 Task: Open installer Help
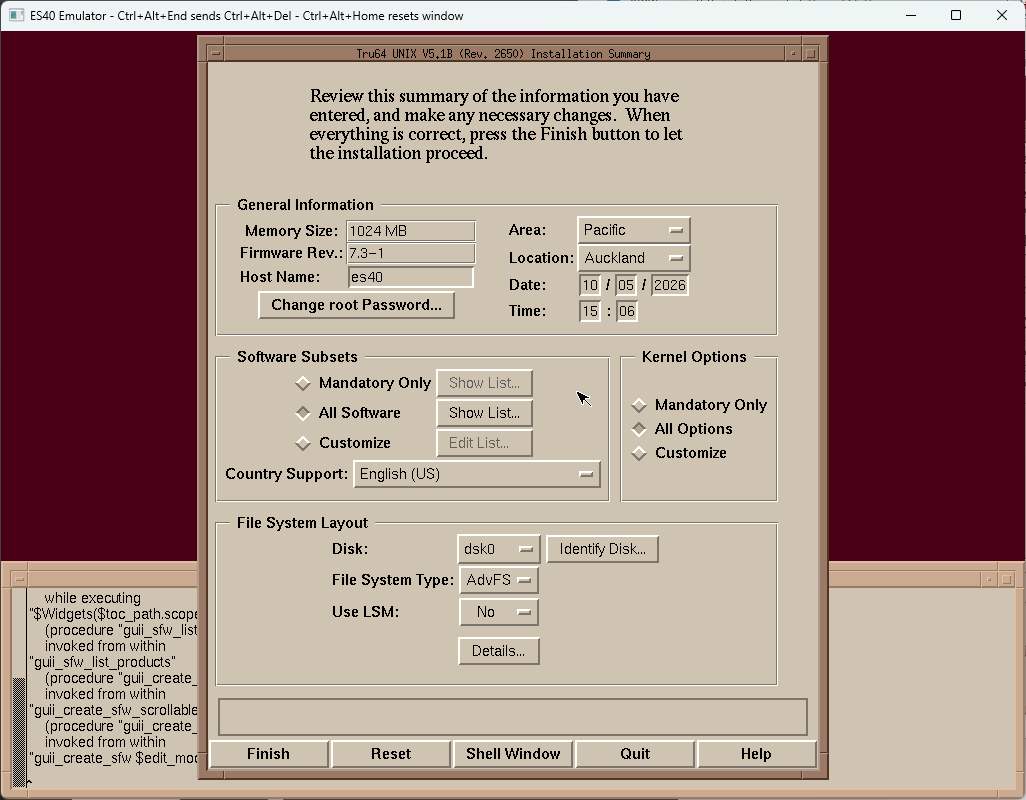point(756,754)
